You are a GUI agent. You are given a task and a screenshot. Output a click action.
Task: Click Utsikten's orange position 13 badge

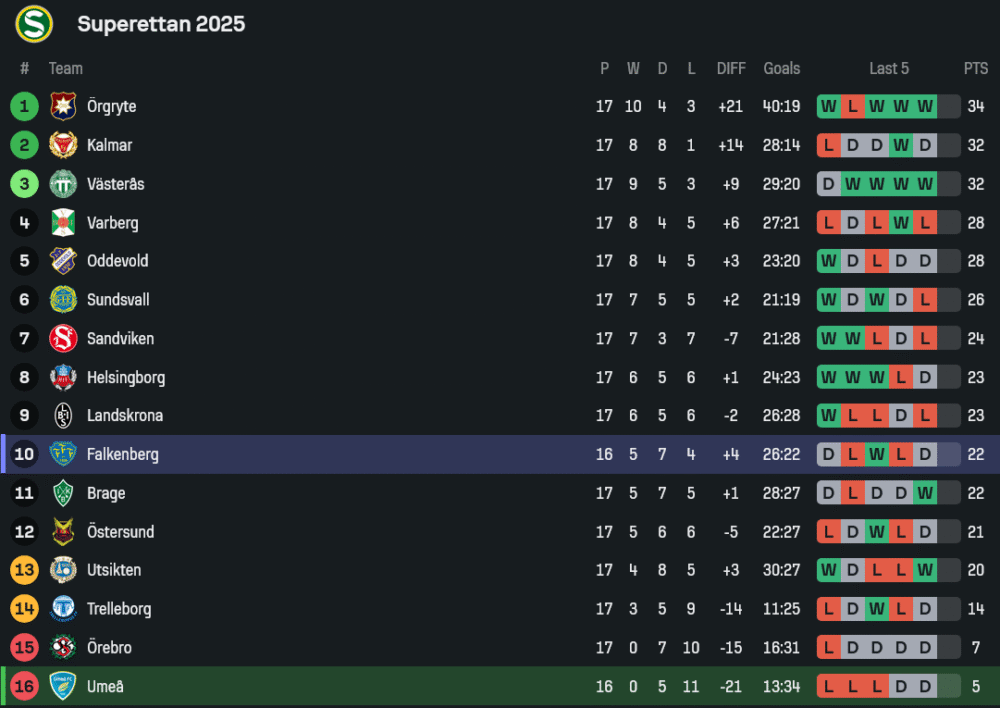(25, 570)
